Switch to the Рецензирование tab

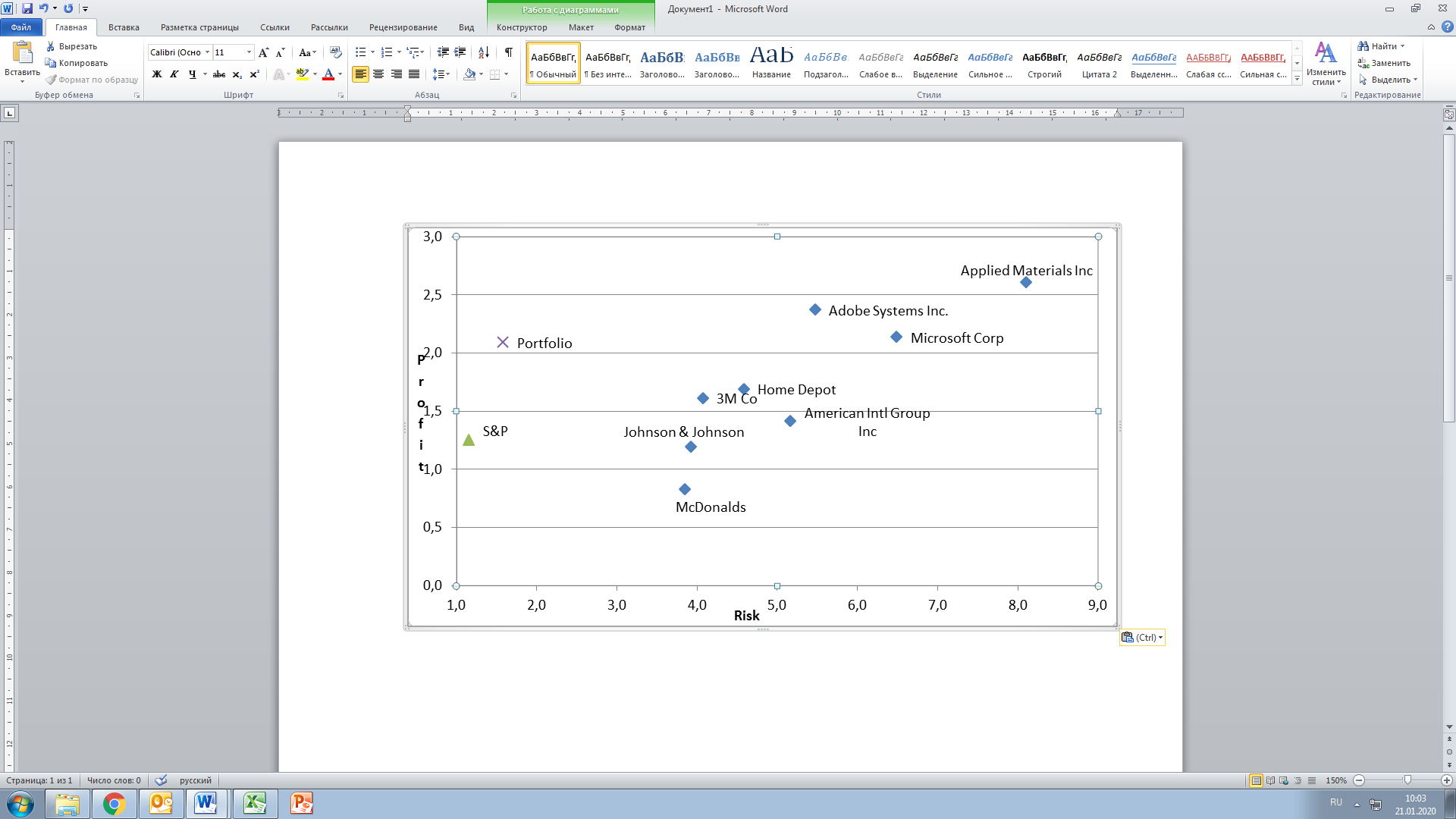coord(403,27)
